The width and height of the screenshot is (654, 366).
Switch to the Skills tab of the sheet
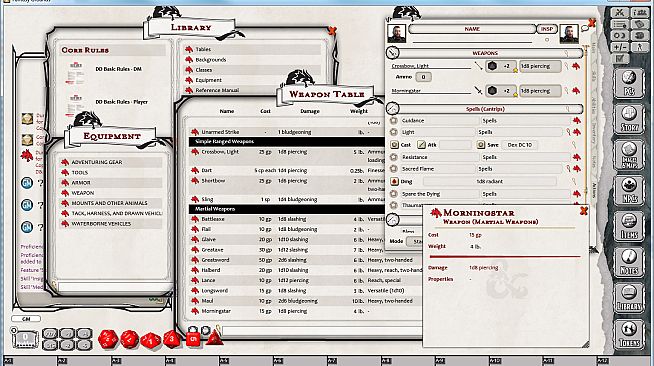[x=594, y=76]
